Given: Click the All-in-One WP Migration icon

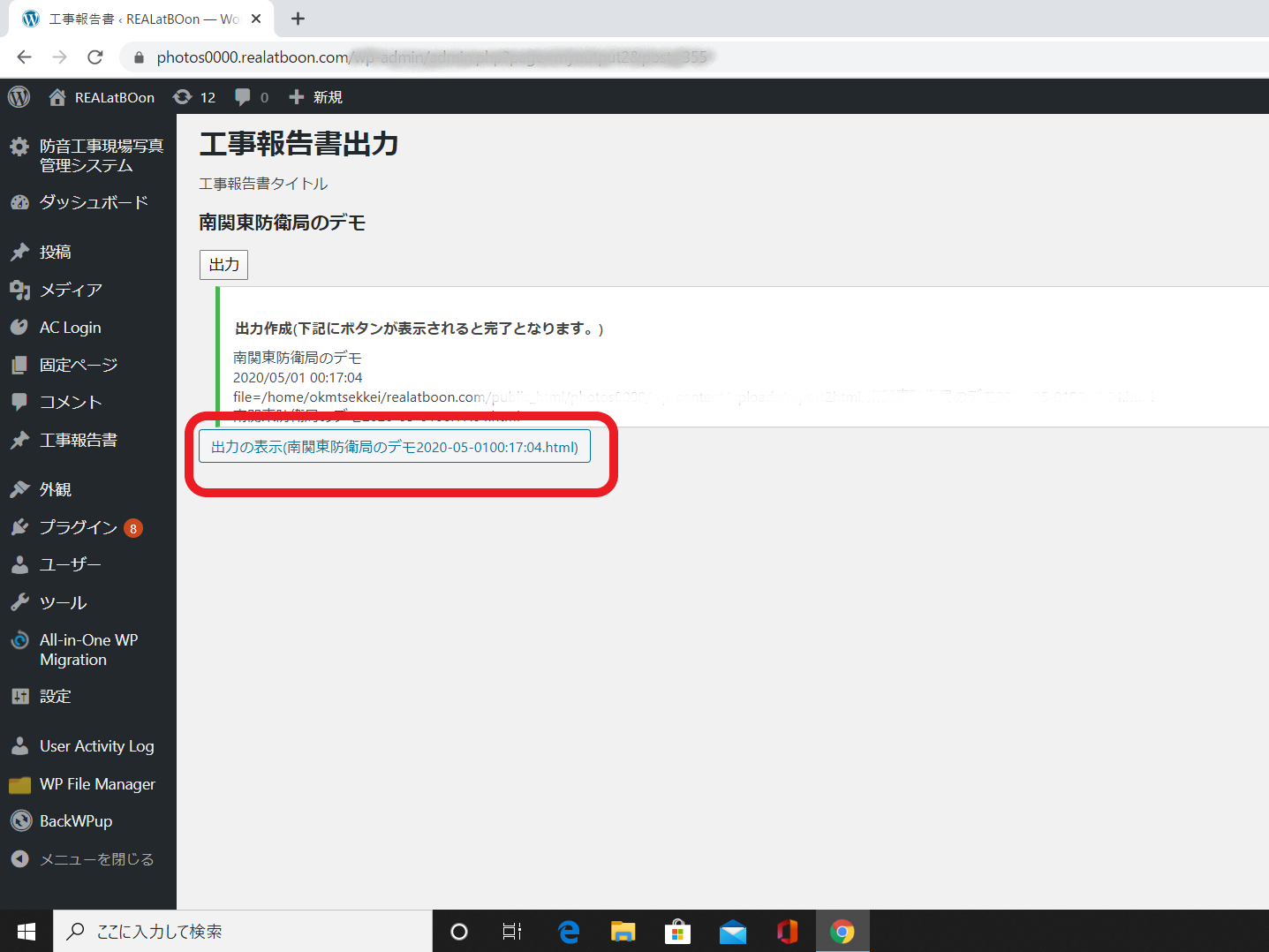Looking at the screenshot, I should (x=19, y=640).
